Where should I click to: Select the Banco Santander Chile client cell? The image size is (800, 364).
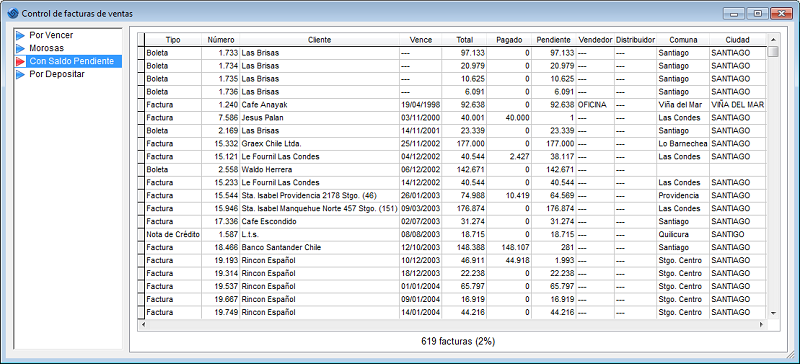click(319, 248)
